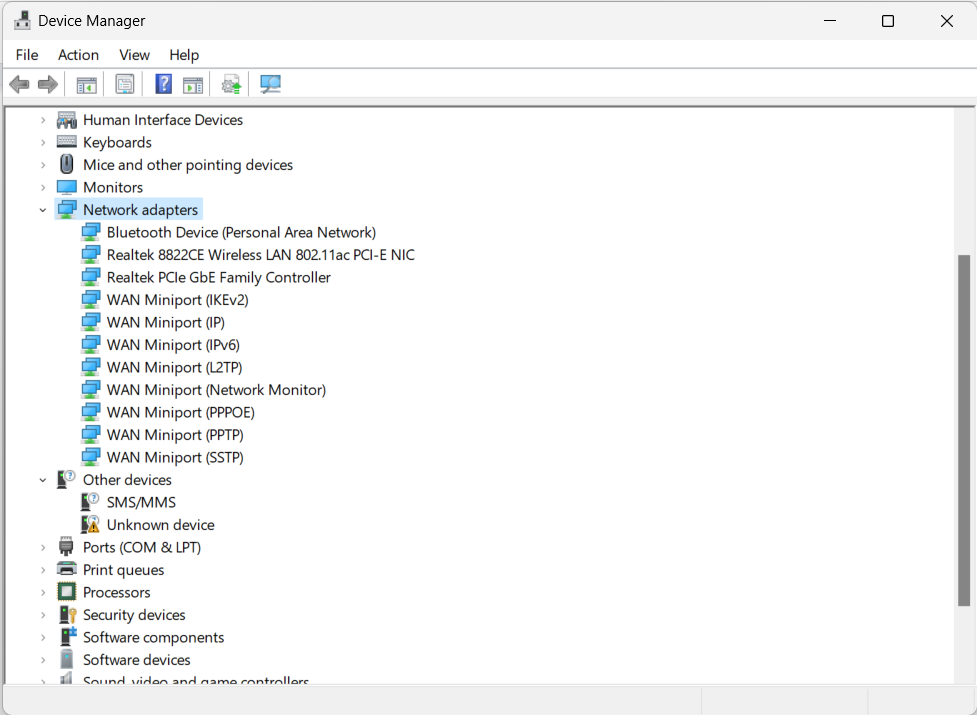Click Scan for hardware changes icon
This screenshot has width=977, height=715.
click(x=270, y=85)
